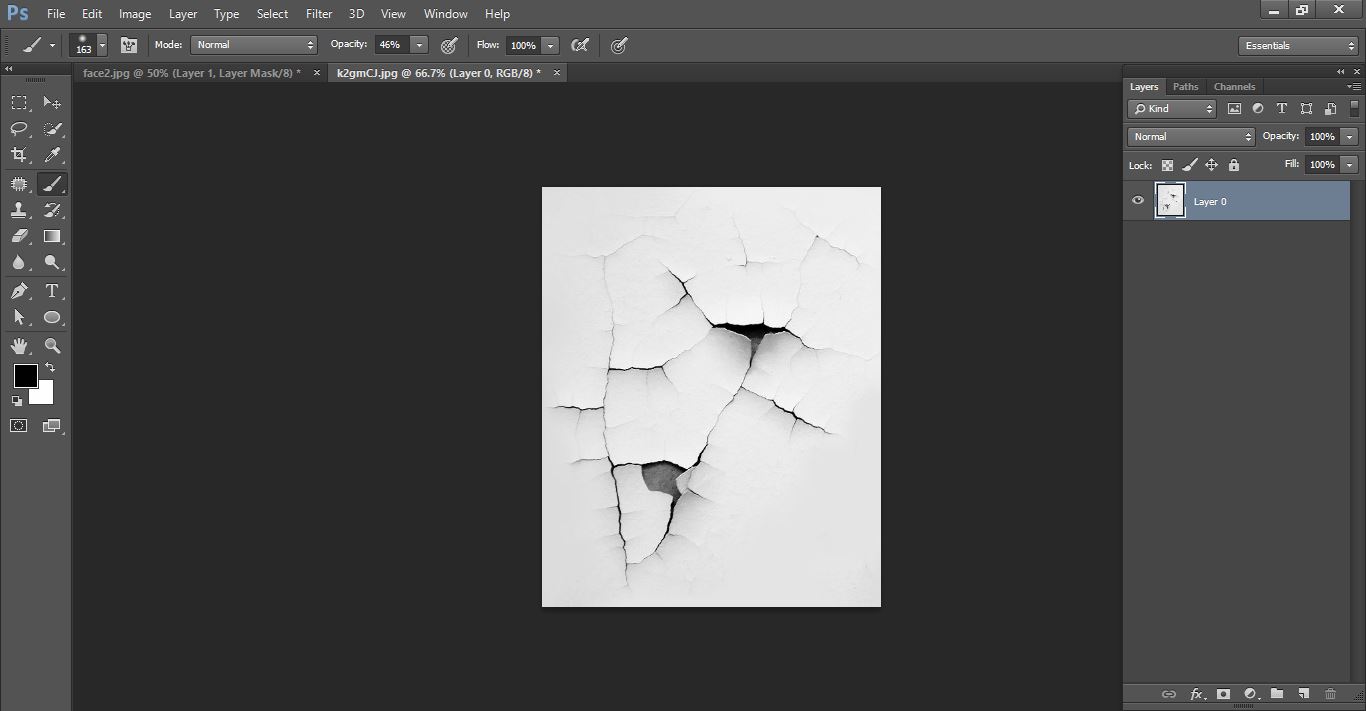Screen dimensions: 1366x711
Task: Click the black foreground color swatch
Action: pos(25,376)
